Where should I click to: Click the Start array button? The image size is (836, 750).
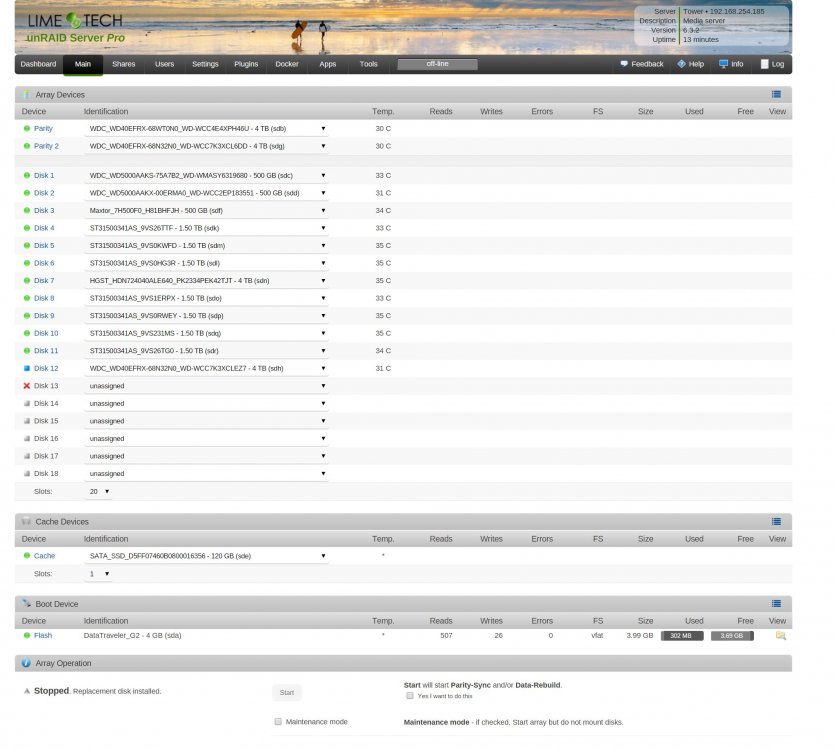point(287,692)
